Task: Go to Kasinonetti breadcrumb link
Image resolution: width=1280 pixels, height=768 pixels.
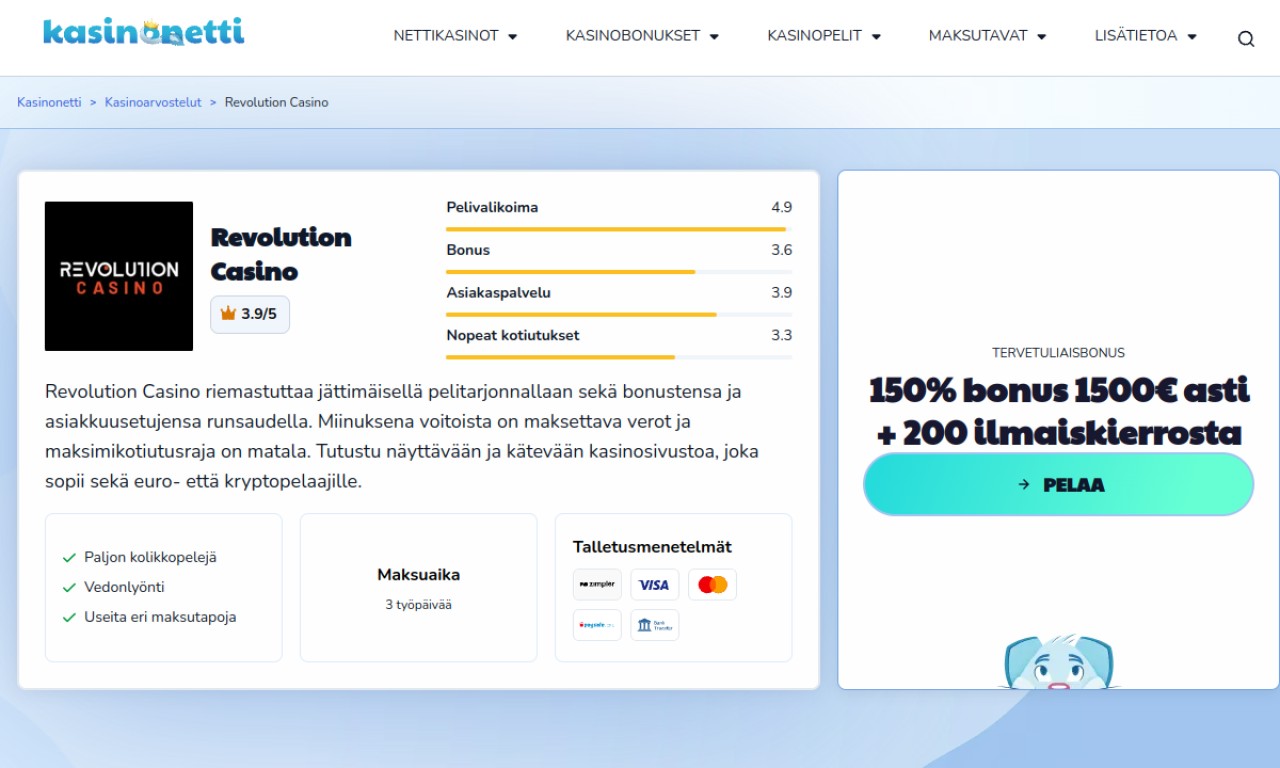Action: pyautogui.click(x=49, y=102)
